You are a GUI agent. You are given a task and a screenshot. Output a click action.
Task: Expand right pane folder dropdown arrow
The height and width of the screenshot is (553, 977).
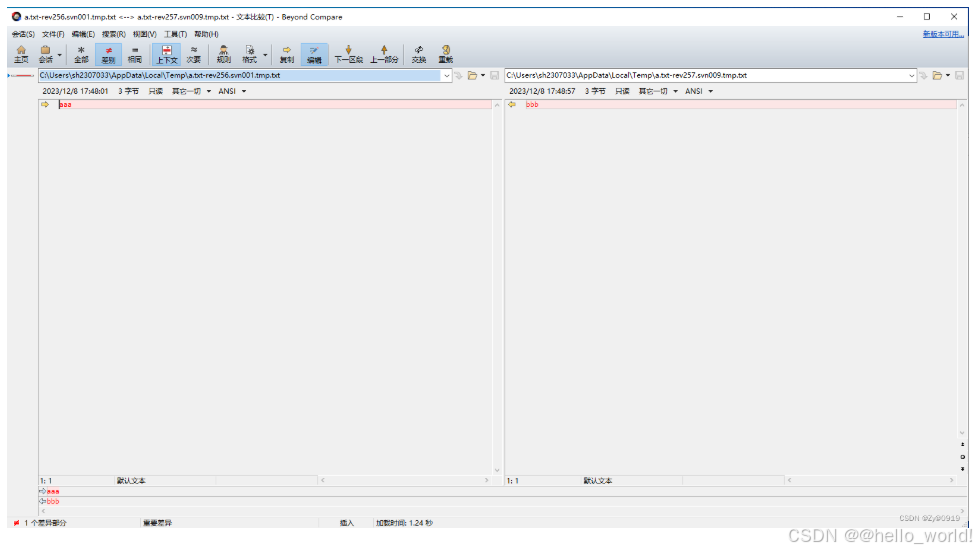coord(948,76)
